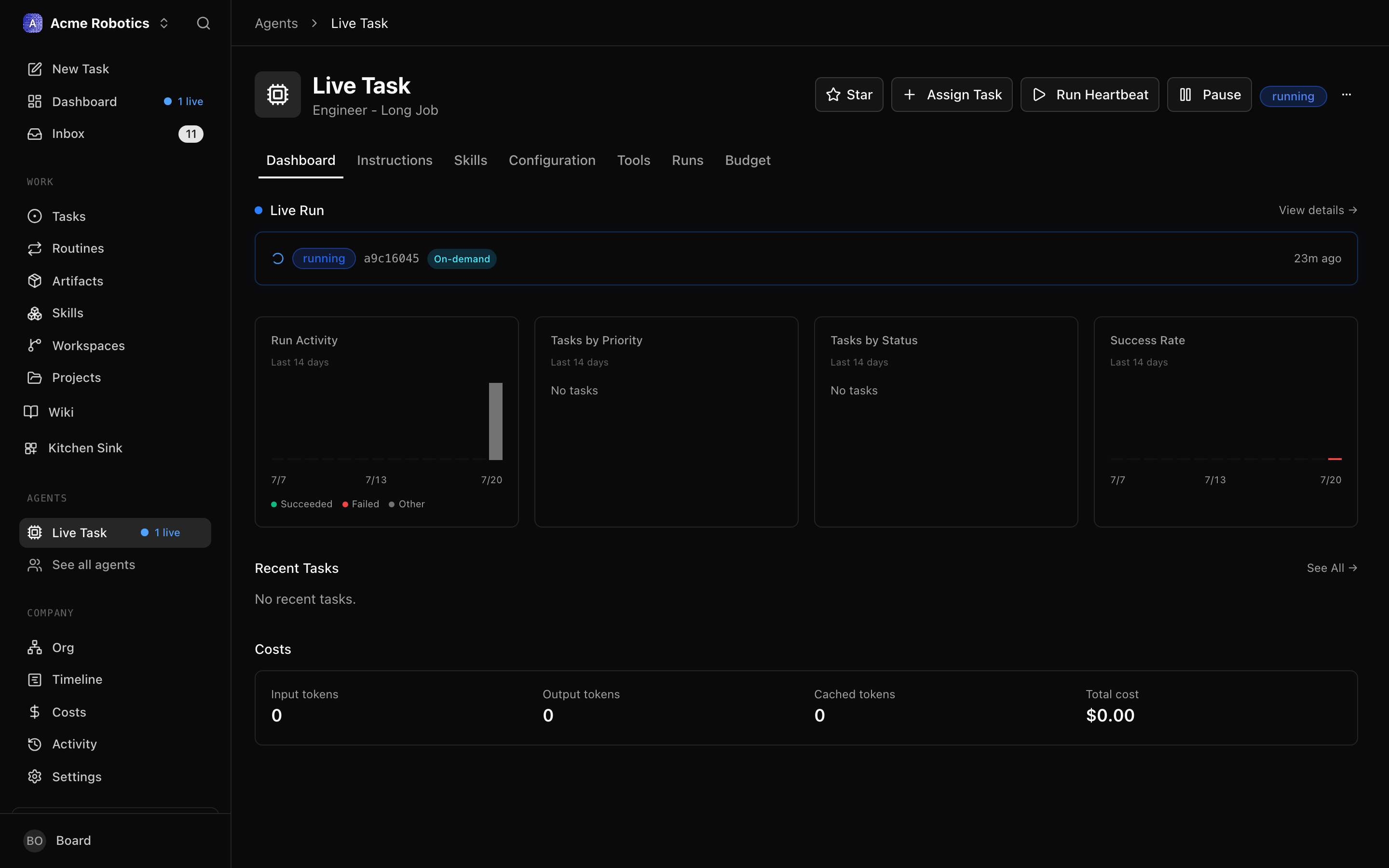Switch to the Instructions tab
Screen dimensions: 1389x868
pyautogui.click(x=395, y=160)
